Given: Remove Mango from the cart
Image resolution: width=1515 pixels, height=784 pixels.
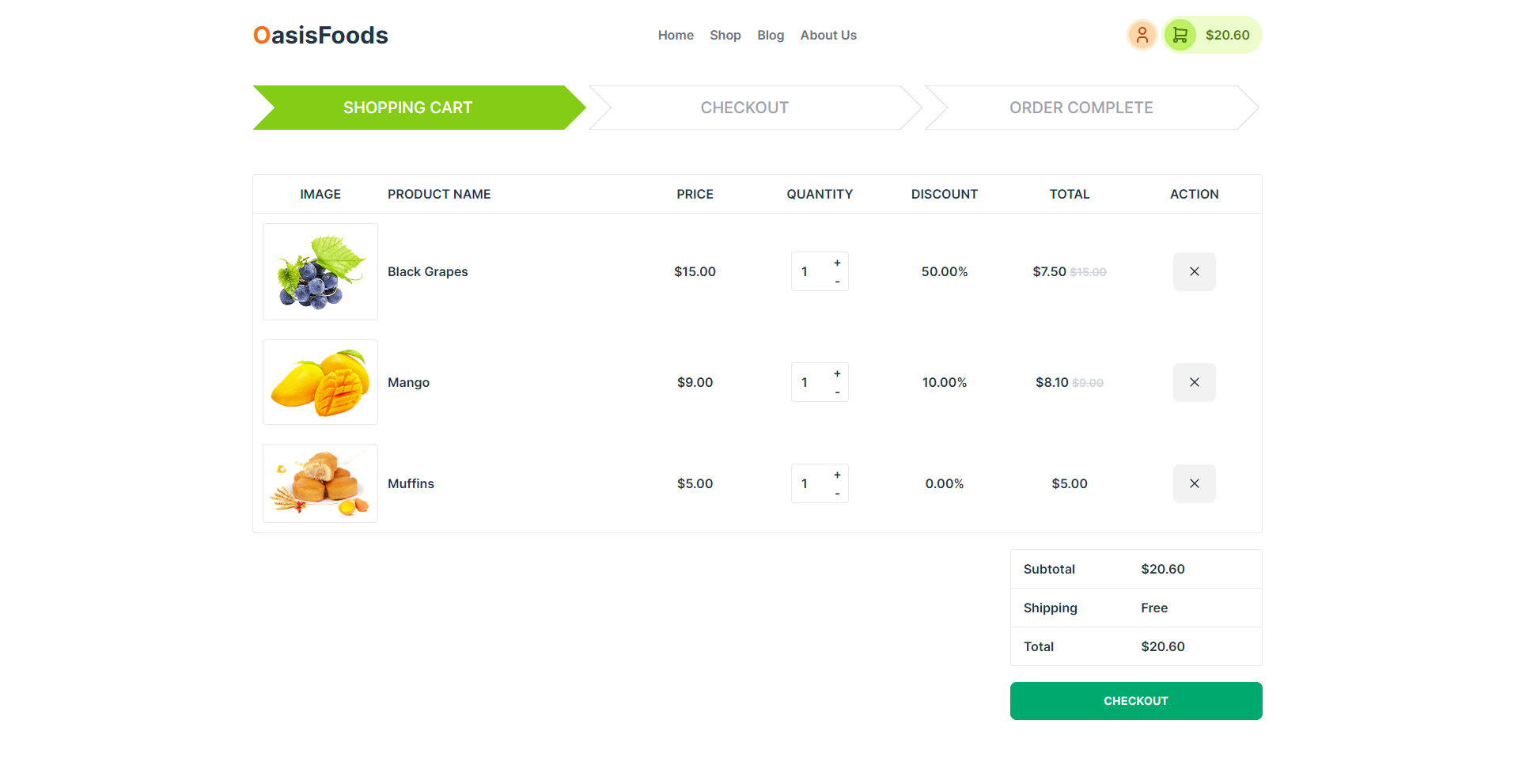Looking at the screenshot, I should tap(1194, 382).
